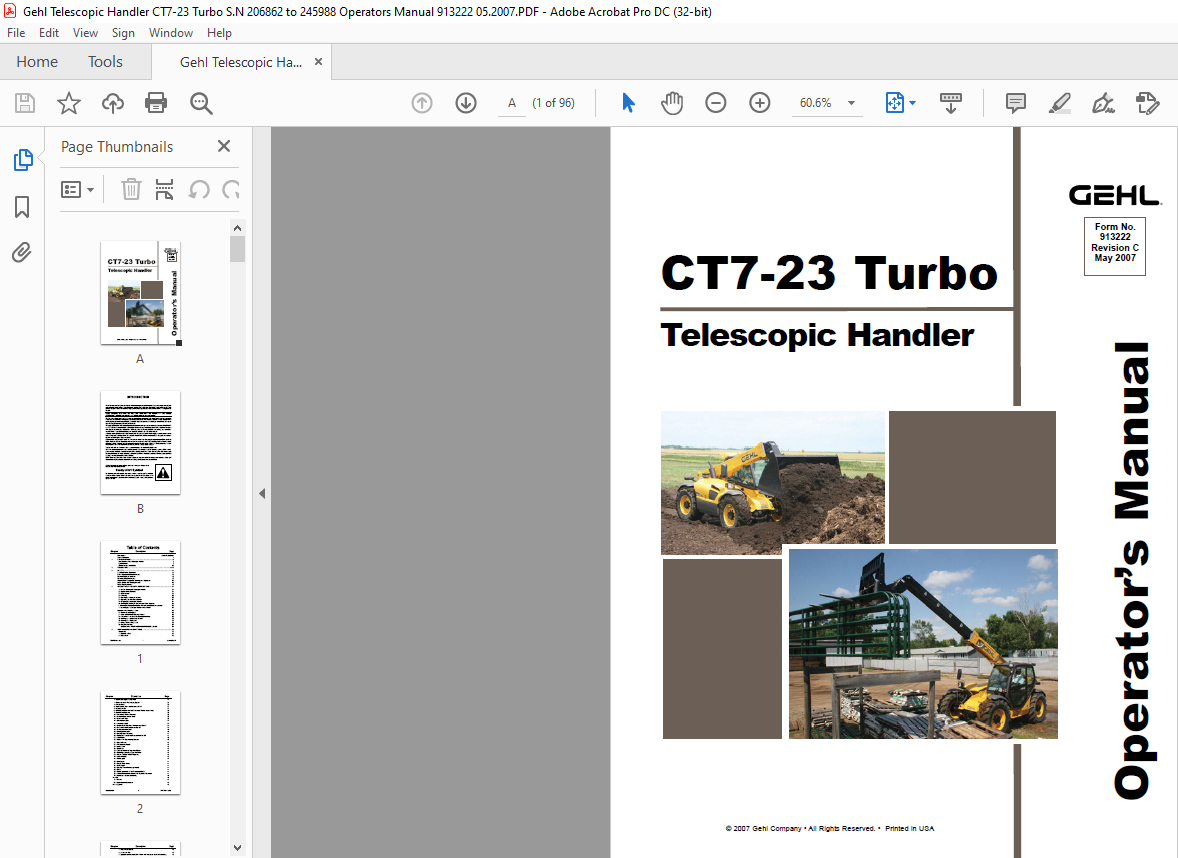Screen dimensions: 1178x858
Task: Zoom in with the plus button
Action: 760,103
